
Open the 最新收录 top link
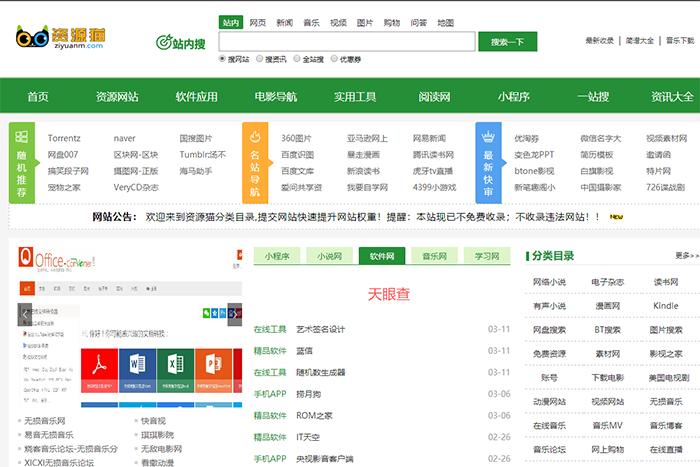600,41
